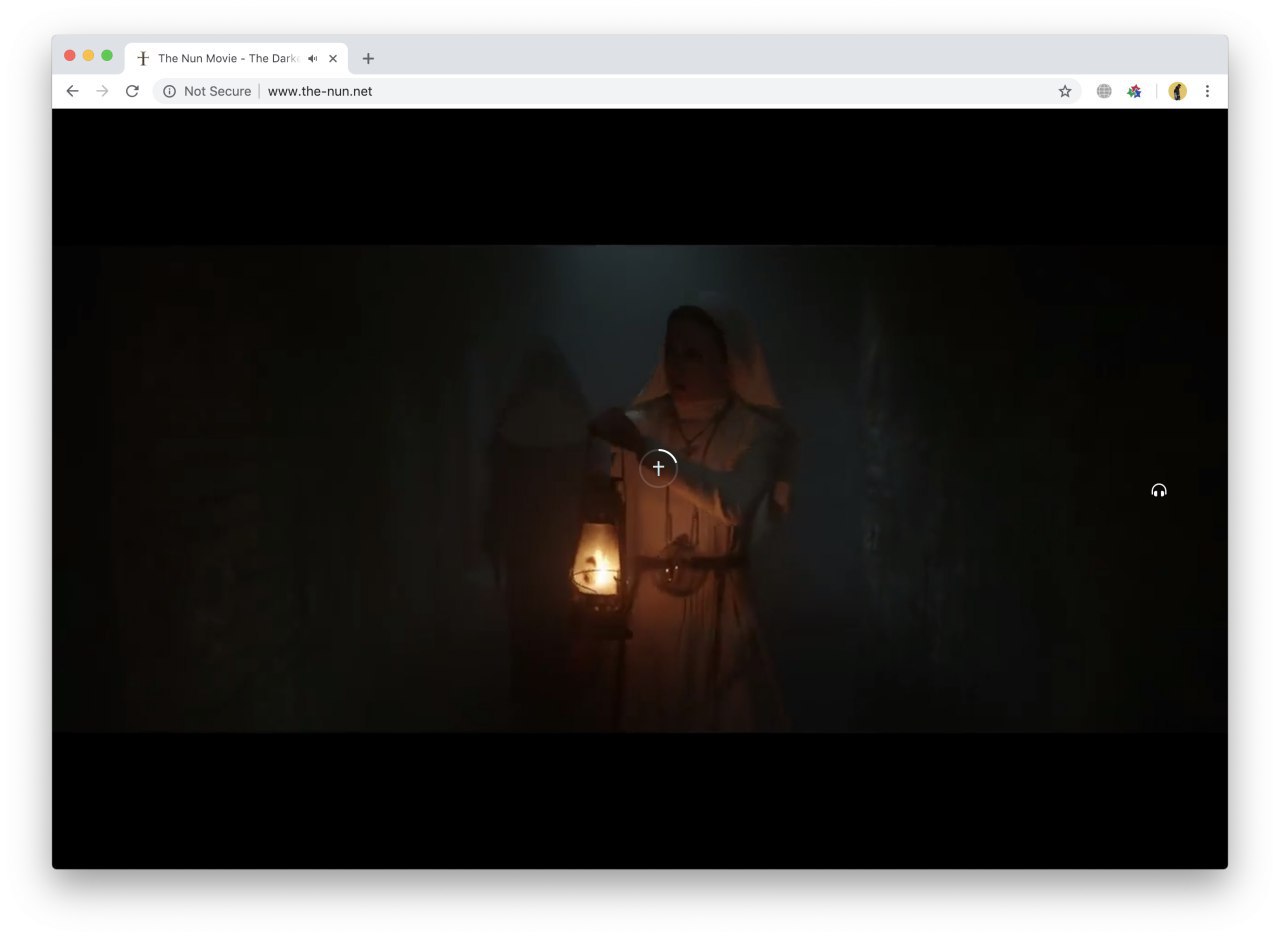Reload the-nun.net page
The width and height of the screenshot is (1280, 938).
tap(132, 91)
